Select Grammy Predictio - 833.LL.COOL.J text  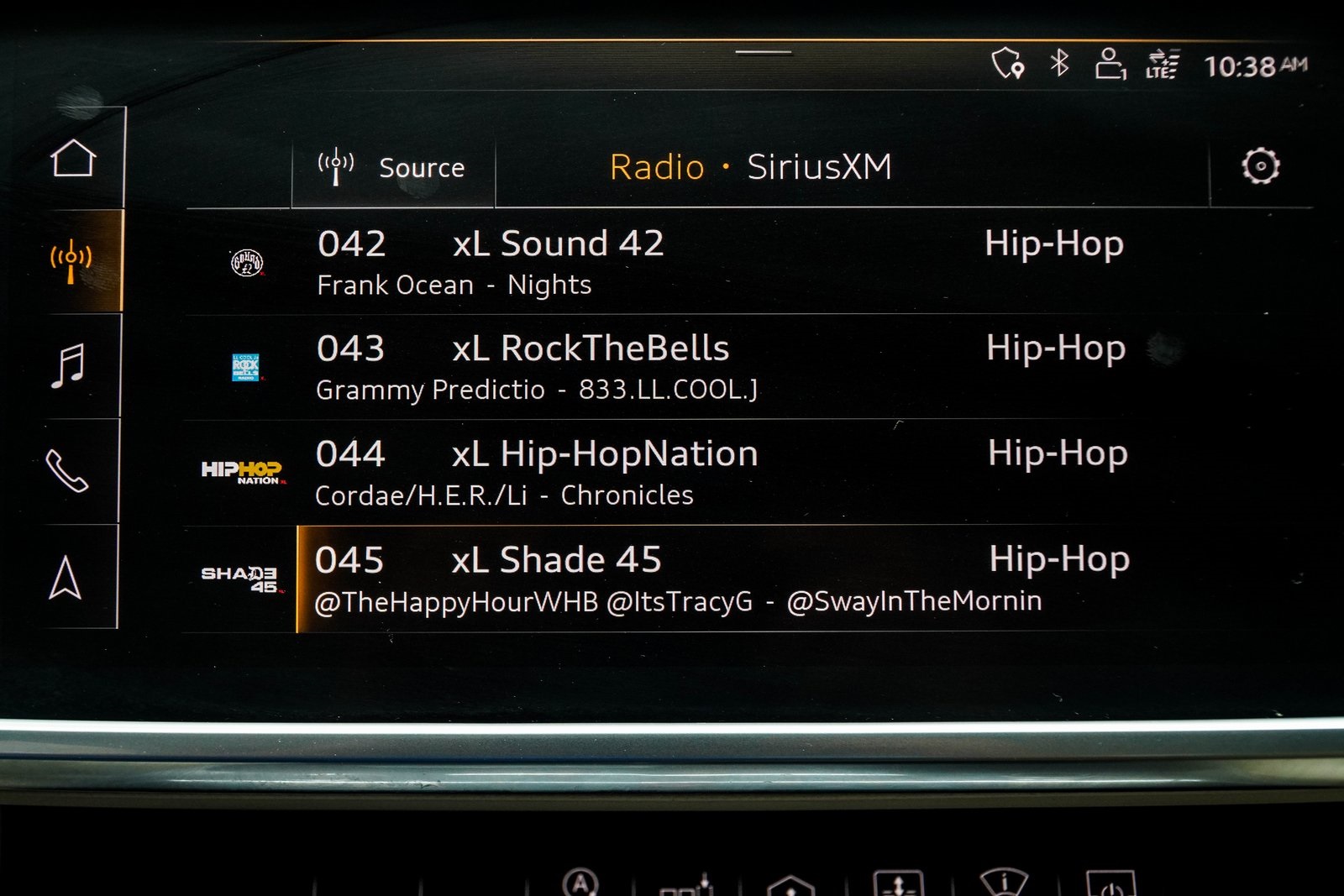pos(537,390)
